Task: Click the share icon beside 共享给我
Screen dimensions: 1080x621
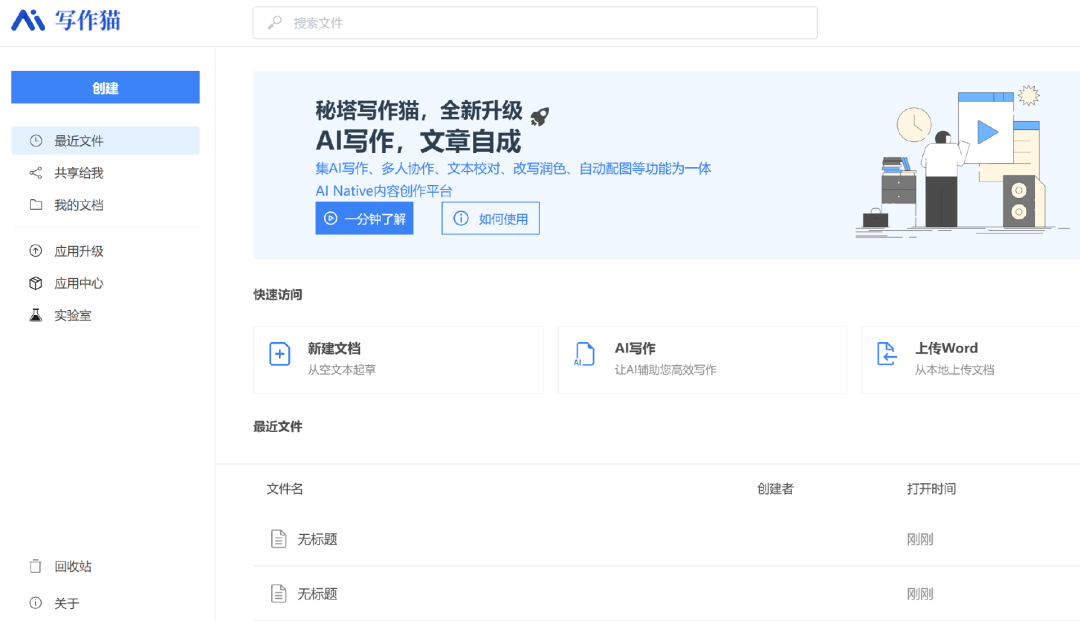Action: pyautogui.click(x=36, y=173)
